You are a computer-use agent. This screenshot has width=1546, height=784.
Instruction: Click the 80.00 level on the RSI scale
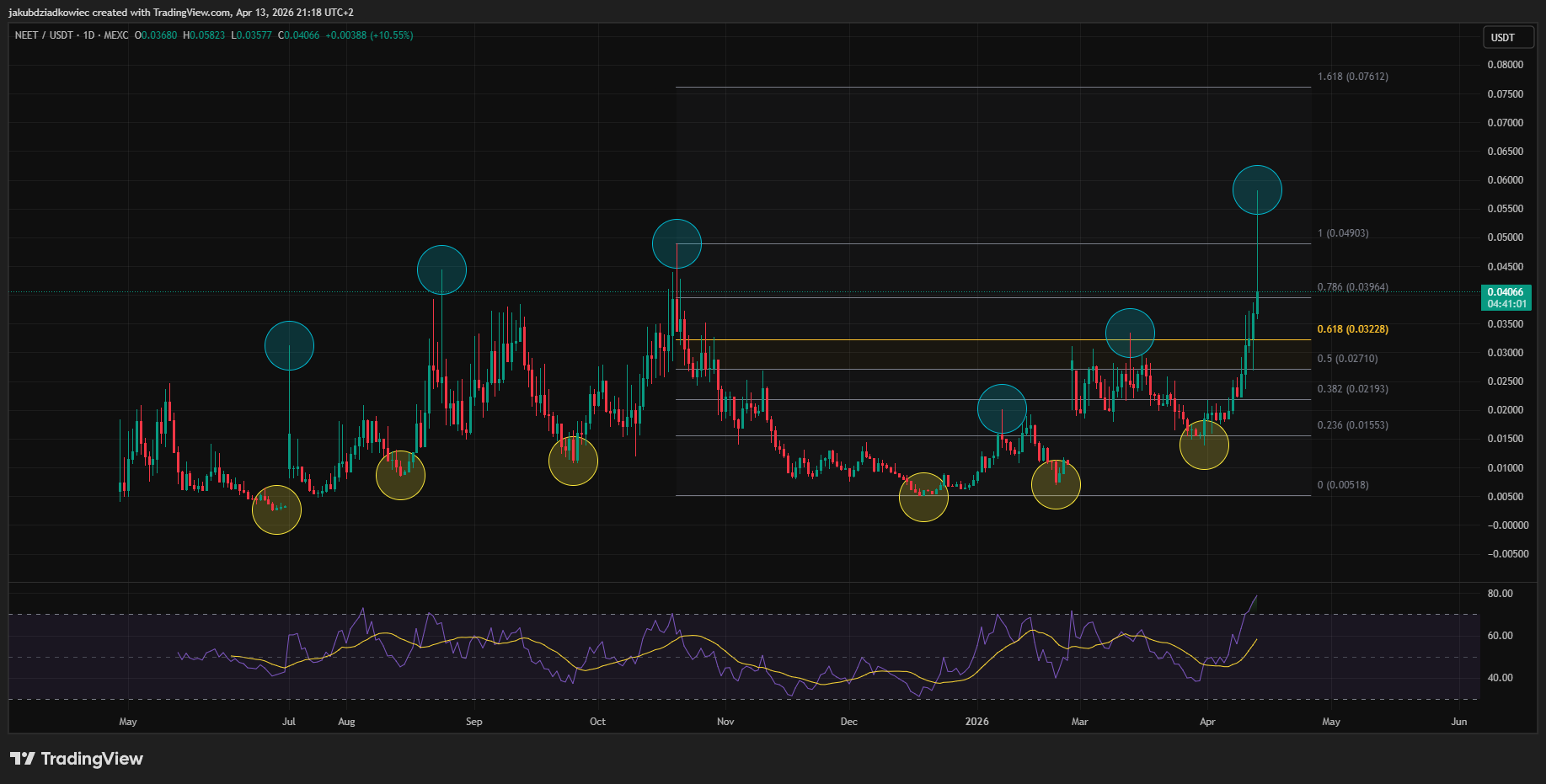(1500, 594)
